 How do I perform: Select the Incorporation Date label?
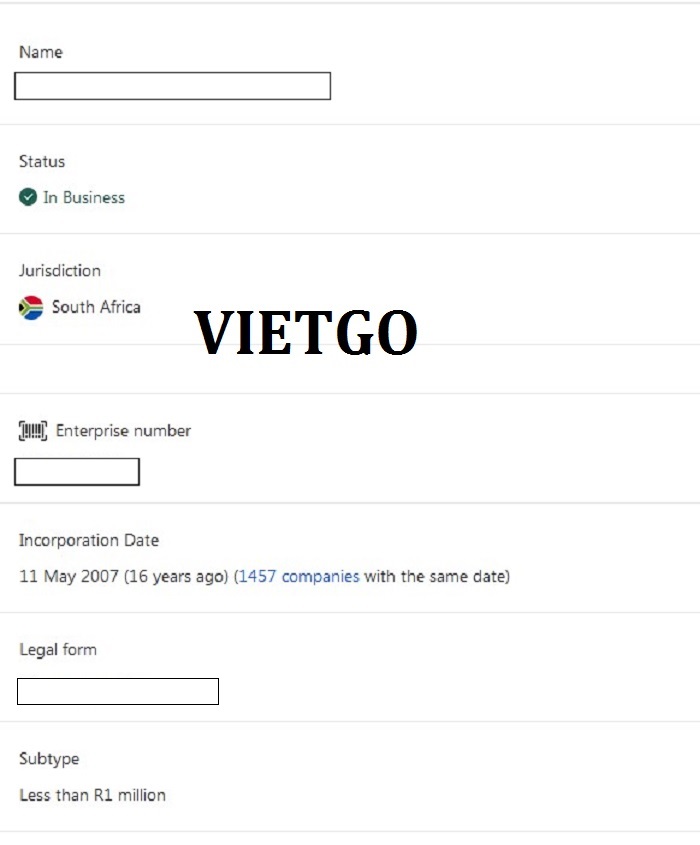tap(89, 540)
